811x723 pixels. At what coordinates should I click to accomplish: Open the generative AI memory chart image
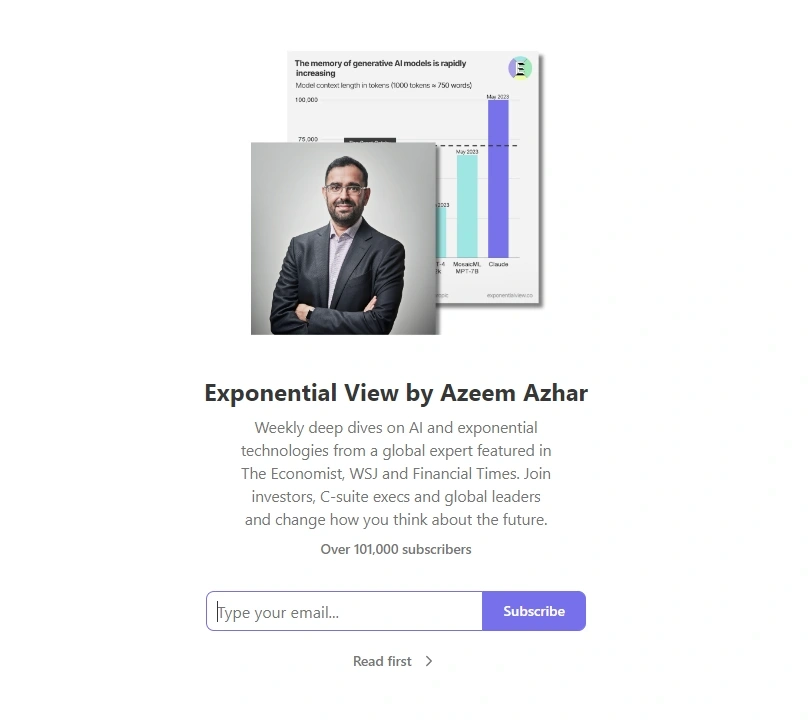click(x=490, y=200)
